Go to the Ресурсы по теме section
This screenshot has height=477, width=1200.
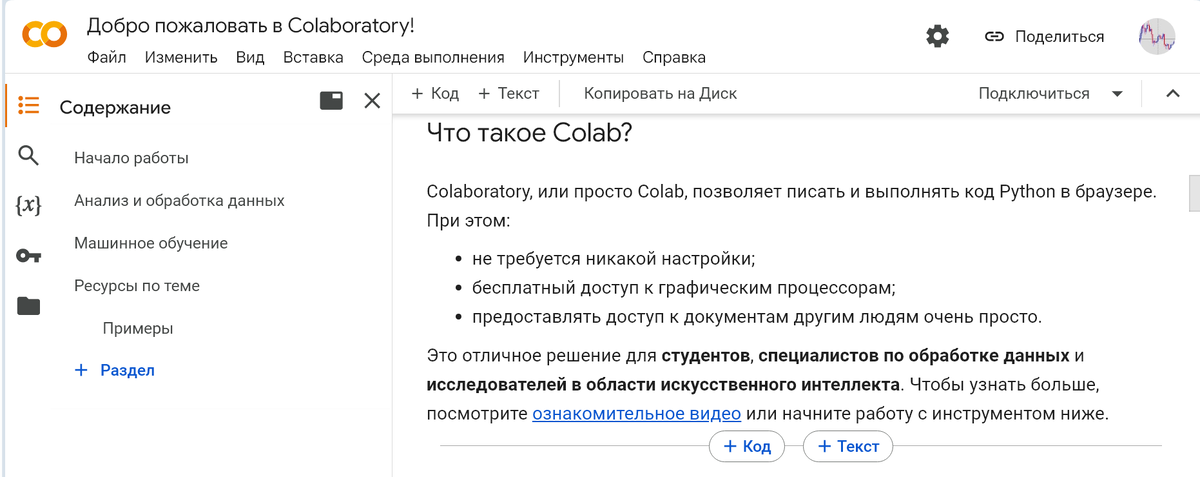tap(137, 286)
